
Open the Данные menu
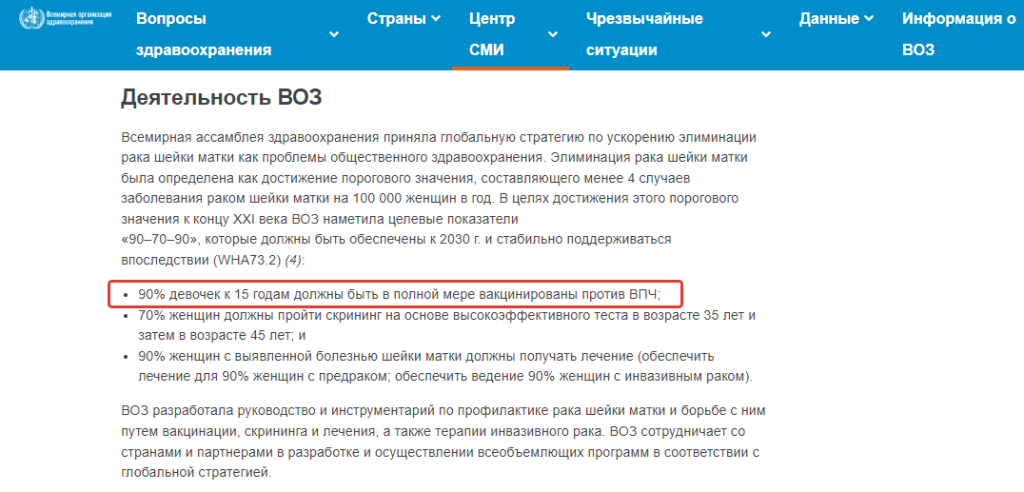(829, 19)
